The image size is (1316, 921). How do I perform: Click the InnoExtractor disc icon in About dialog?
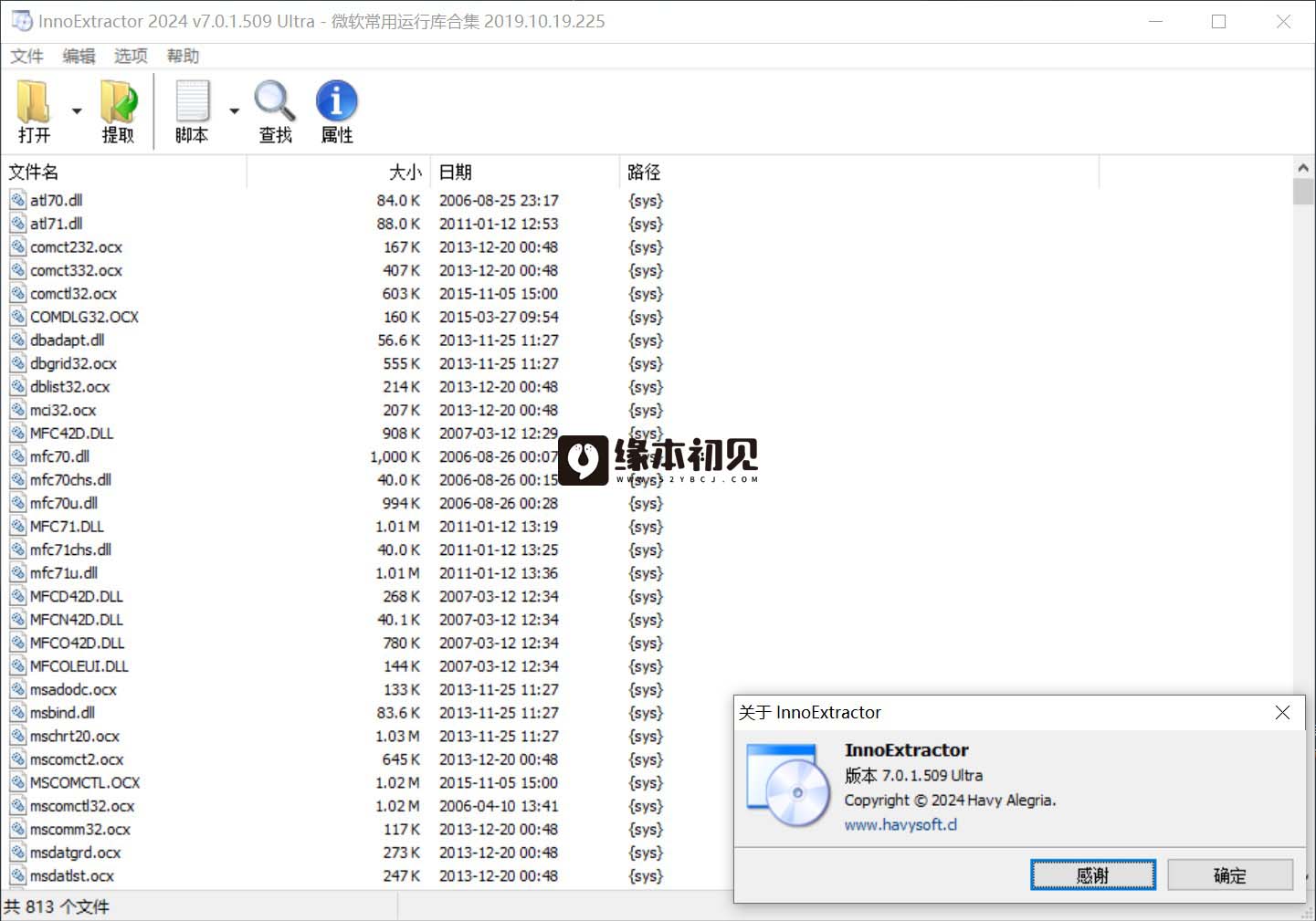pos(789,785)
